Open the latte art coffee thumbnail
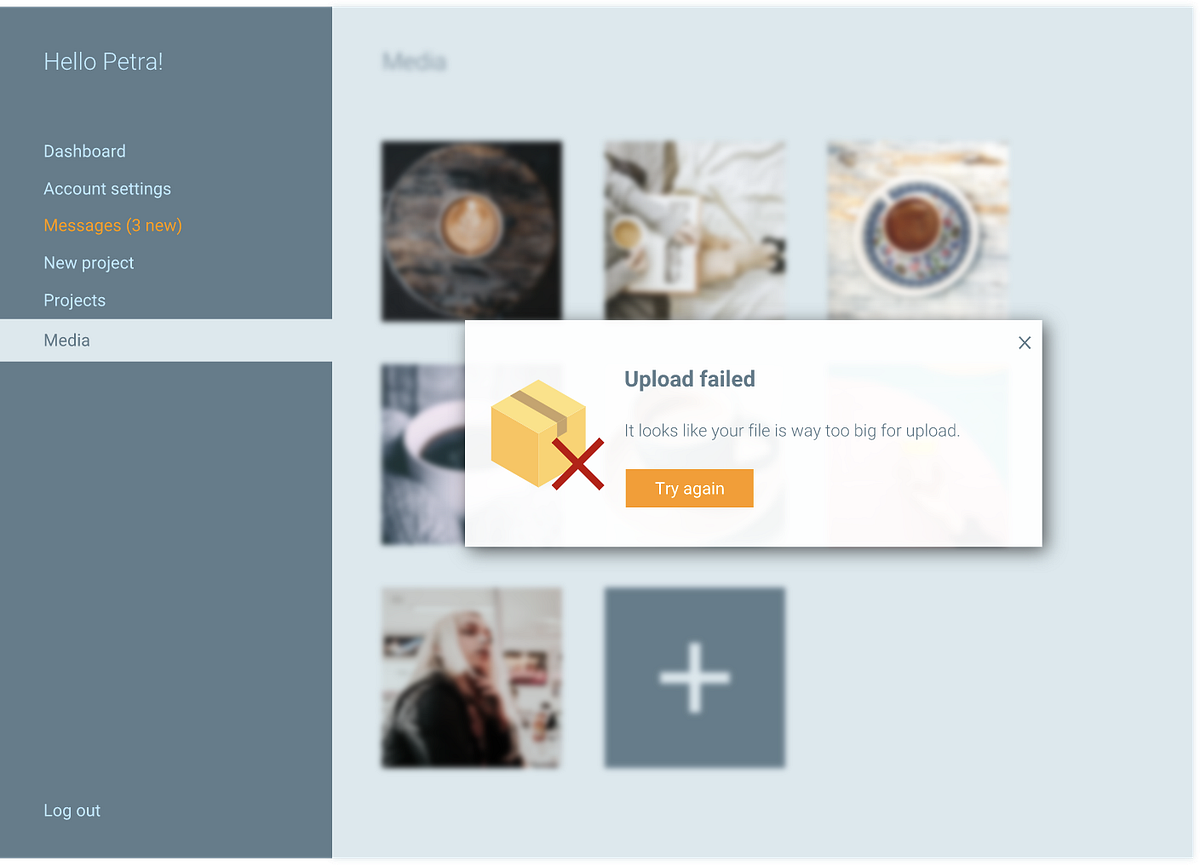 tap(471, 231)
